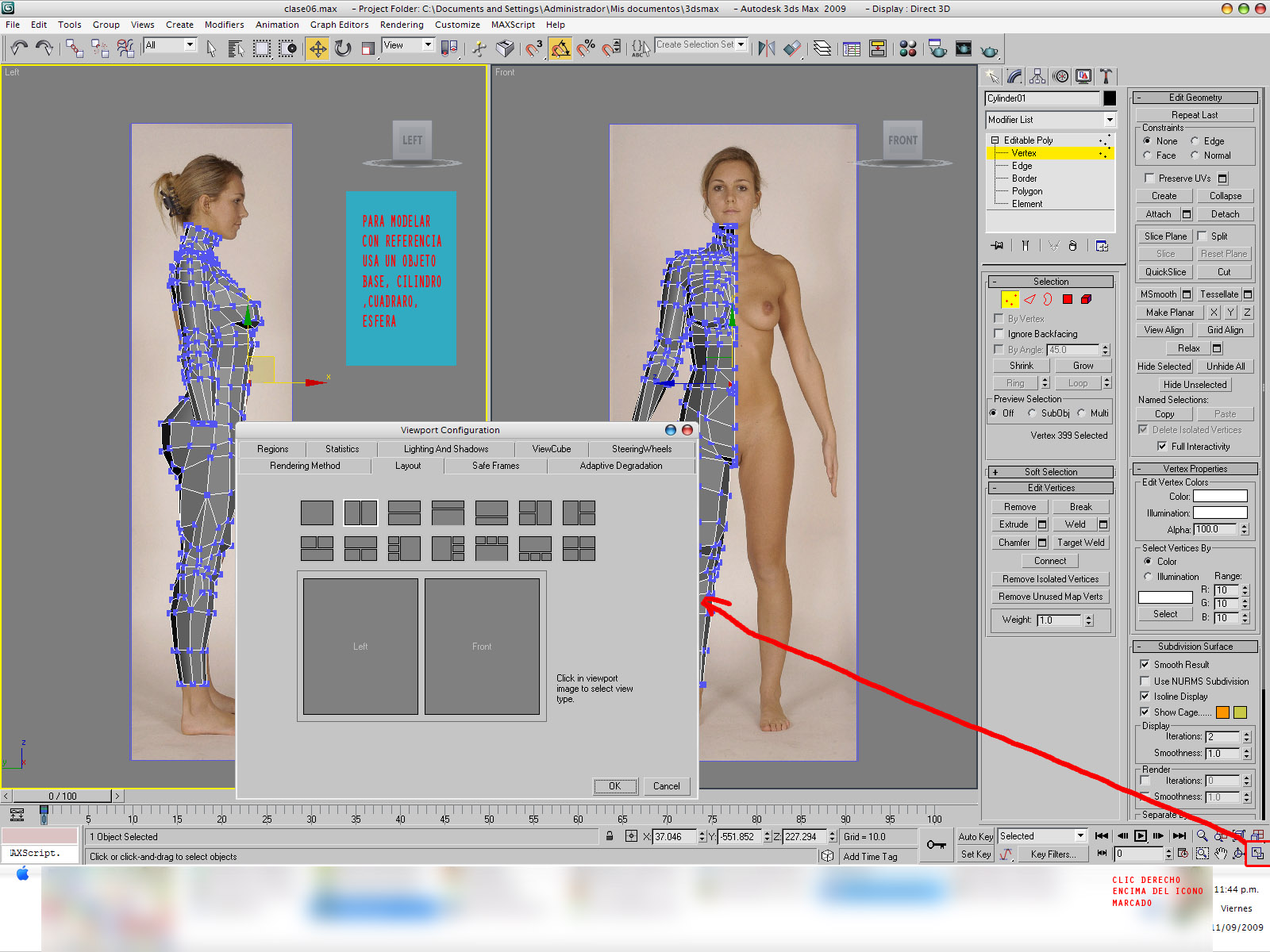This screenshot has height=952, width=1270.
Task: Click the Mirror tool icon
Action: tap(766, 48)
